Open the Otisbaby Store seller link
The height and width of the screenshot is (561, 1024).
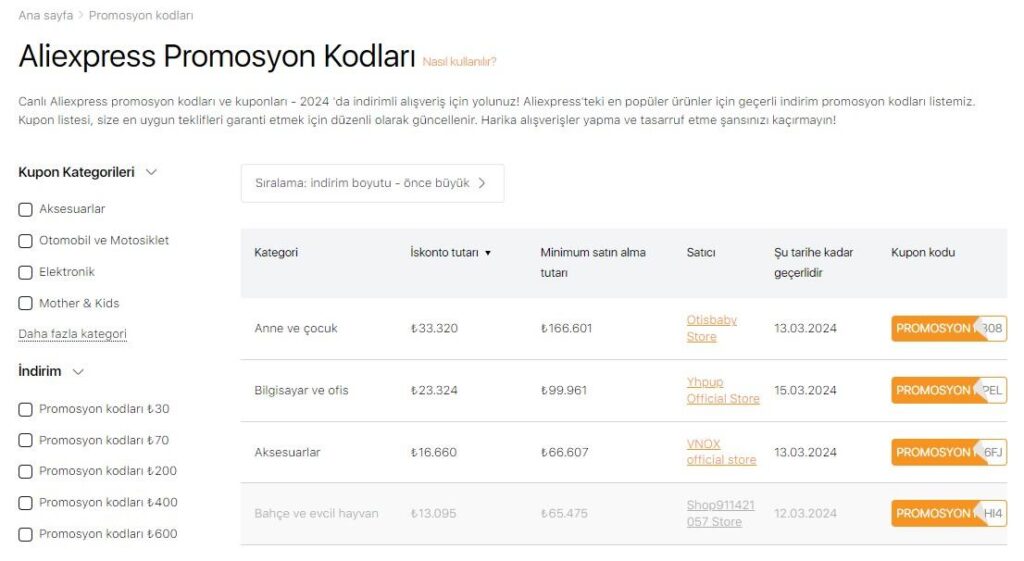711,329
